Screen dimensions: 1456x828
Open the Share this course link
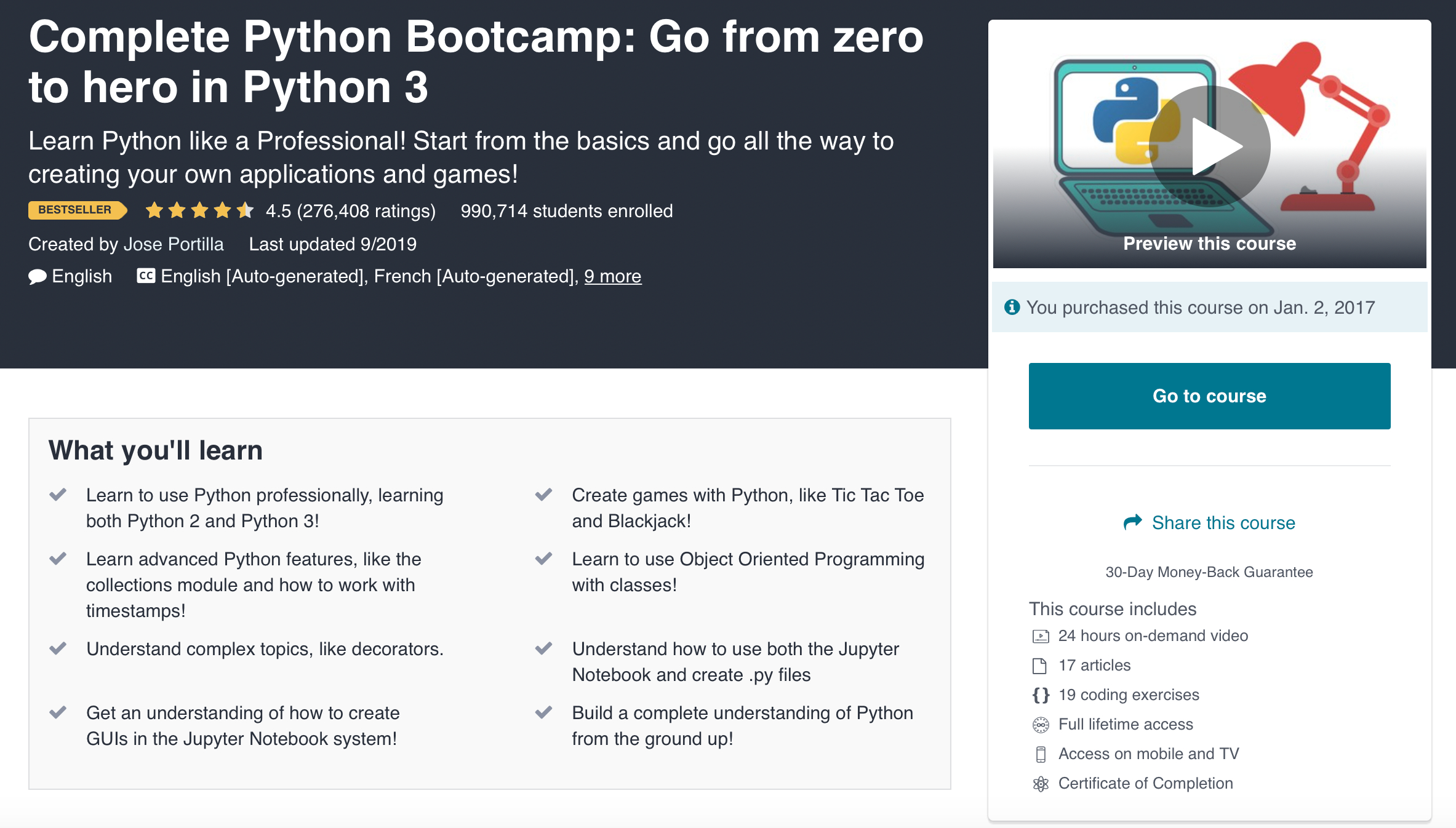[1223, 522]
